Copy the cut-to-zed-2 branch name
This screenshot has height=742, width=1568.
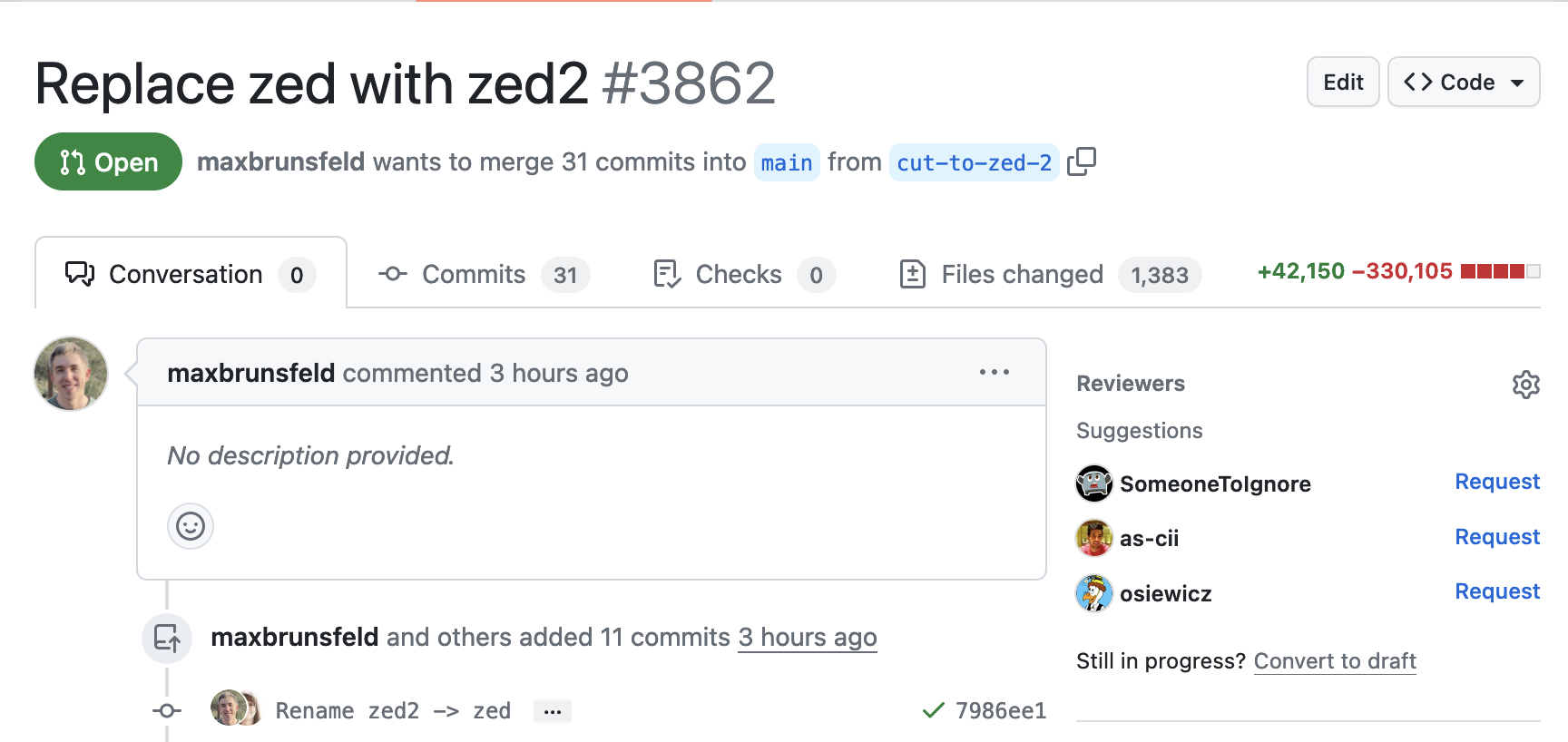pyautogui.click(x=1082, y=161)
